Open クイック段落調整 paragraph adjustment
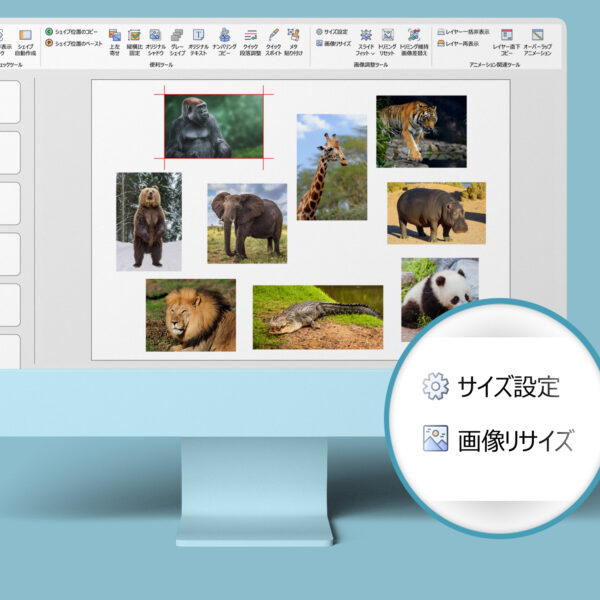 251,42
